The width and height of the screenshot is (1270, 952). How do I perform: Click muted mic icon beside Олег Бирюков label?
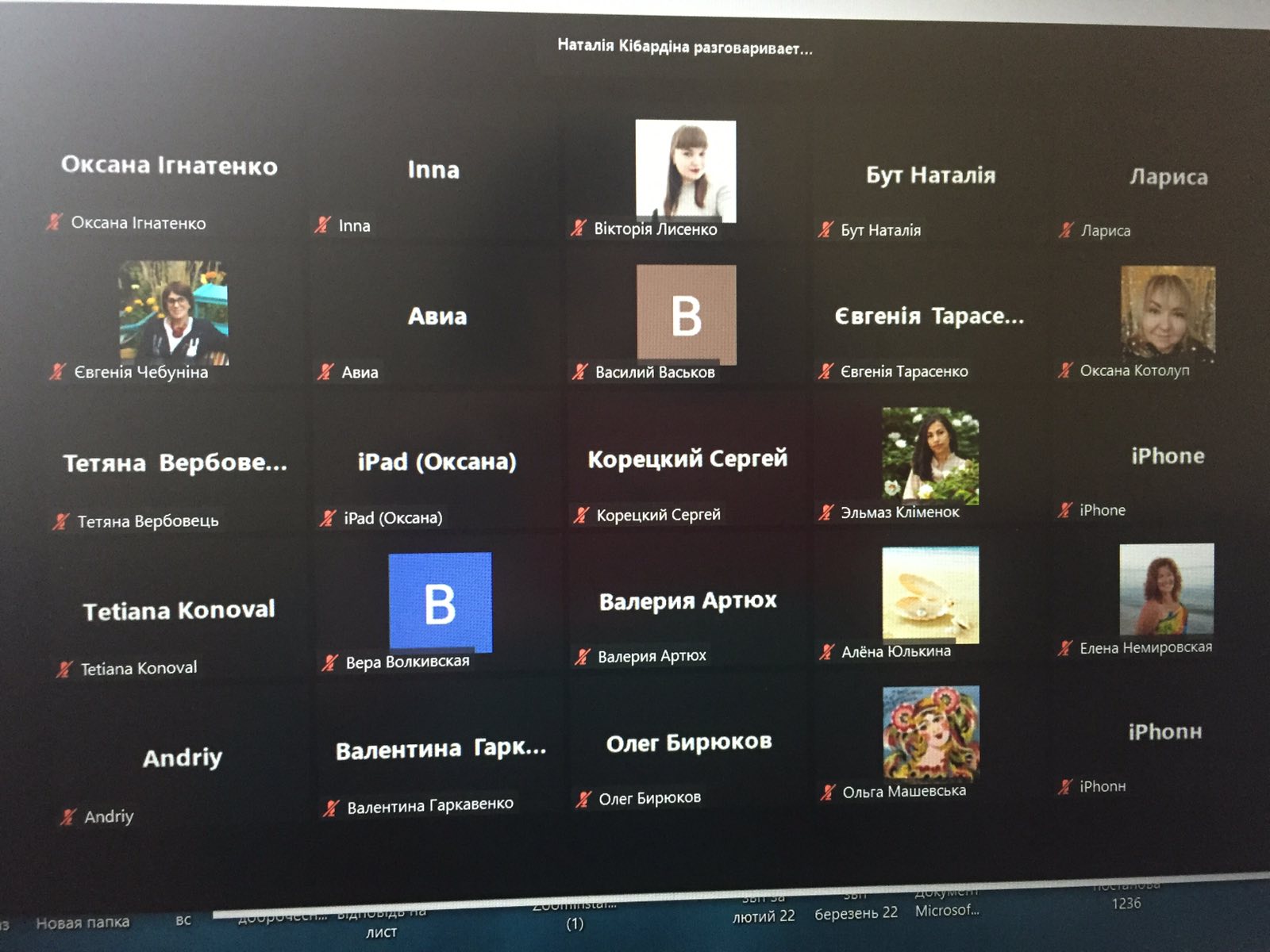pos(583,799)
